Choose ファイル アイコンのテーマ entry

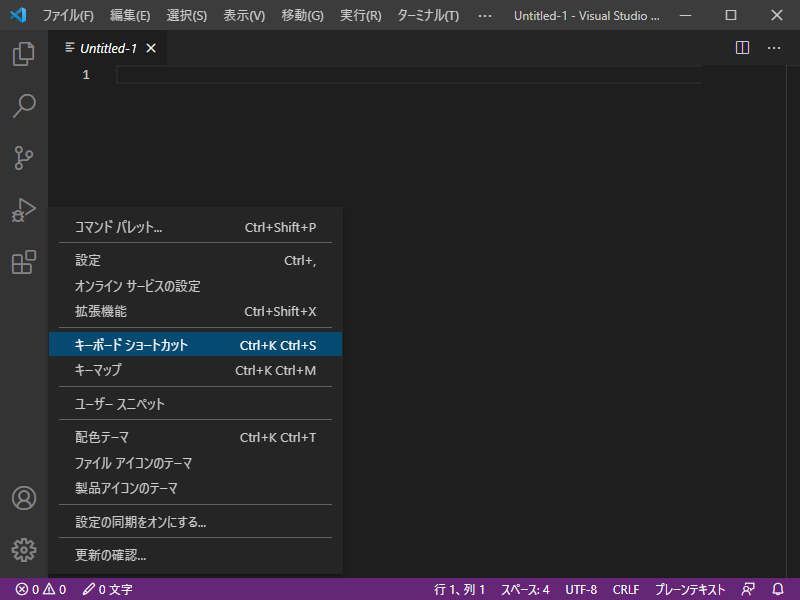pyautogui.click(x=195, y=463)
